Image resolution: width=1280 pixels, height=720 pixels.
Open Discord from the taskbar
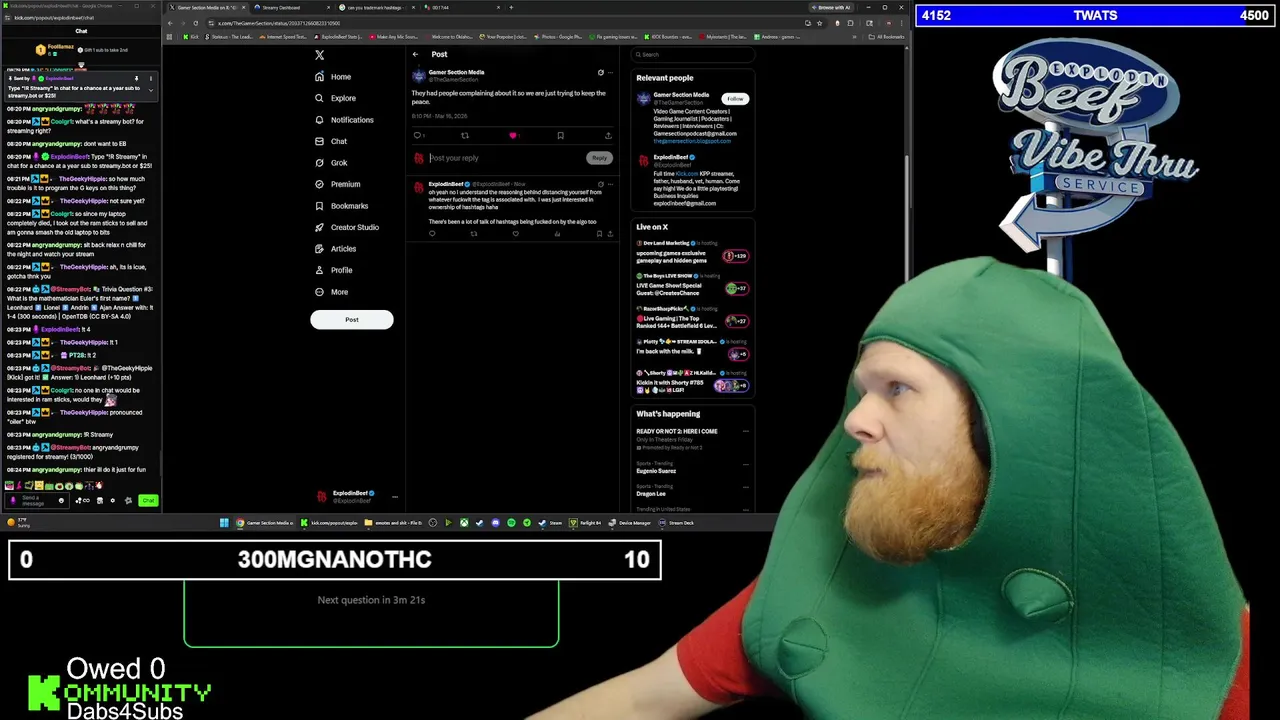pyautogui.click(x=495, y=523)
